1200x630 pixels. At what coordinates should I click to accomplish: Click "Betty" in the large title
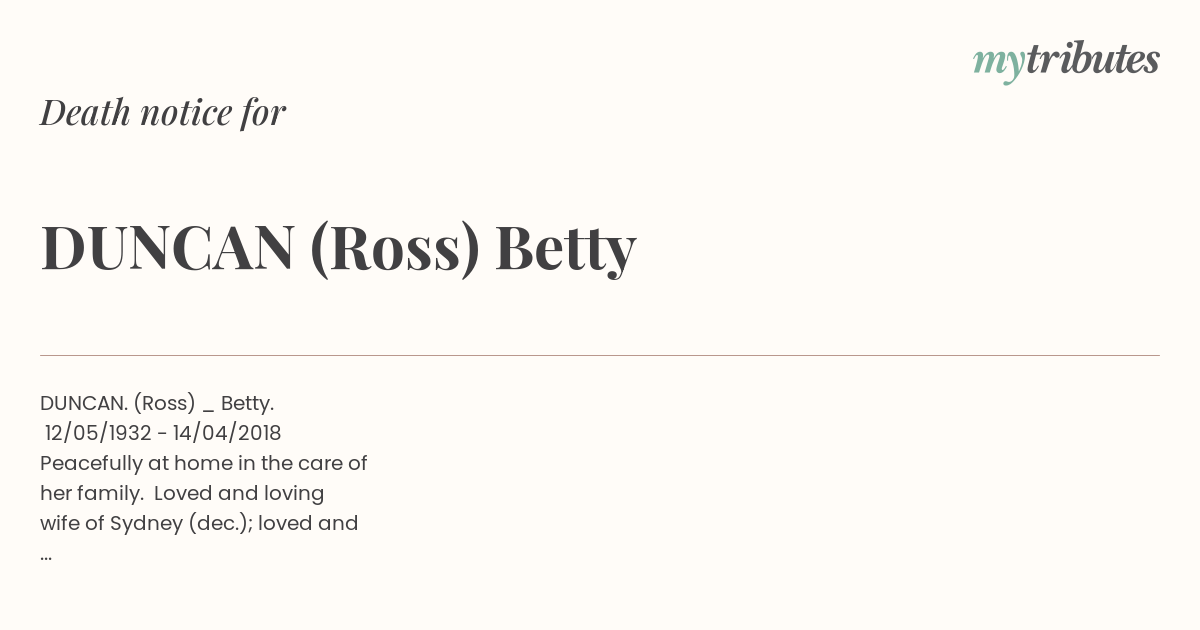pos(566,250)
